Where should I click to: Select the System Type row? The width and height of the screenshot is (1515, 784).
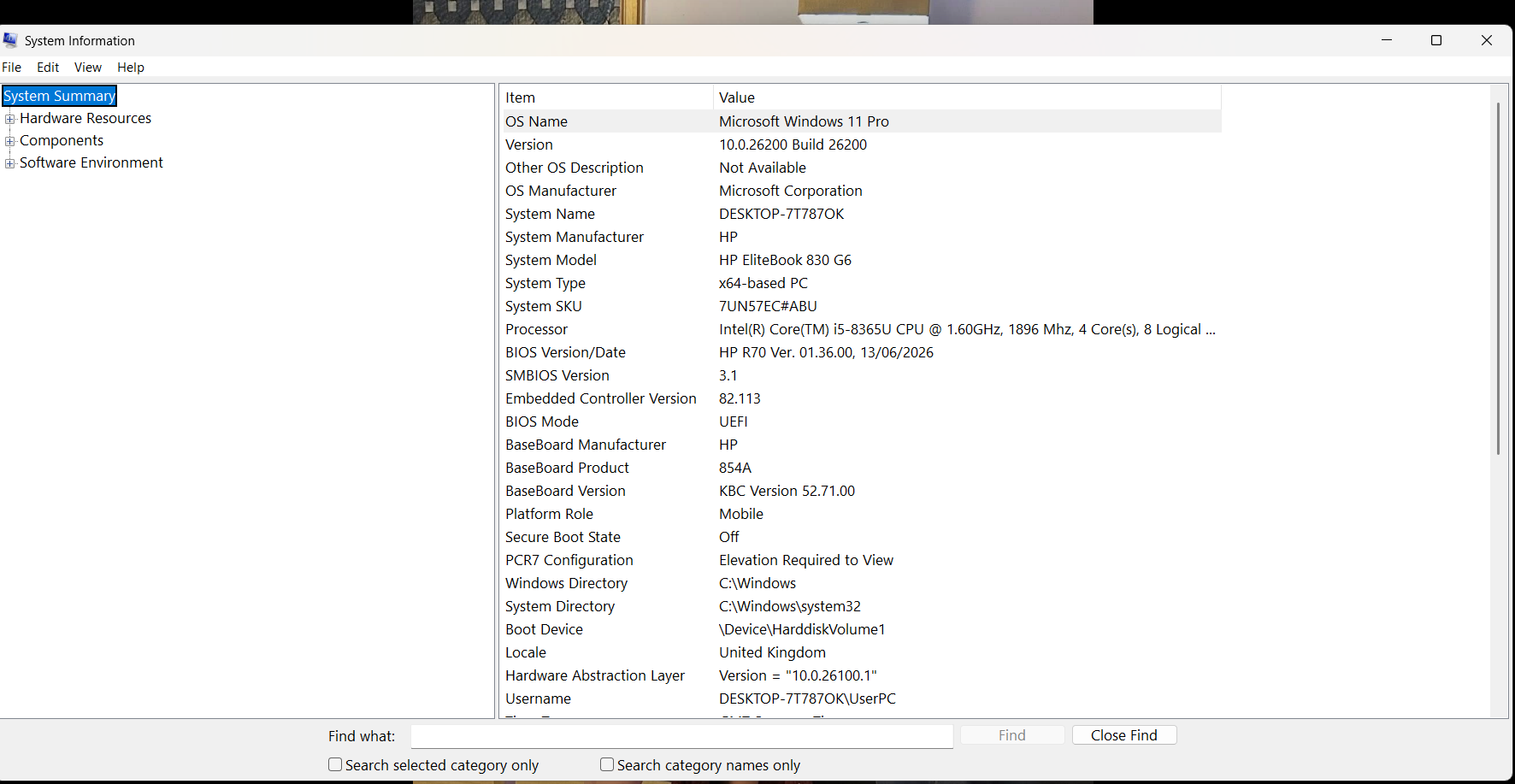pos(861,283)
